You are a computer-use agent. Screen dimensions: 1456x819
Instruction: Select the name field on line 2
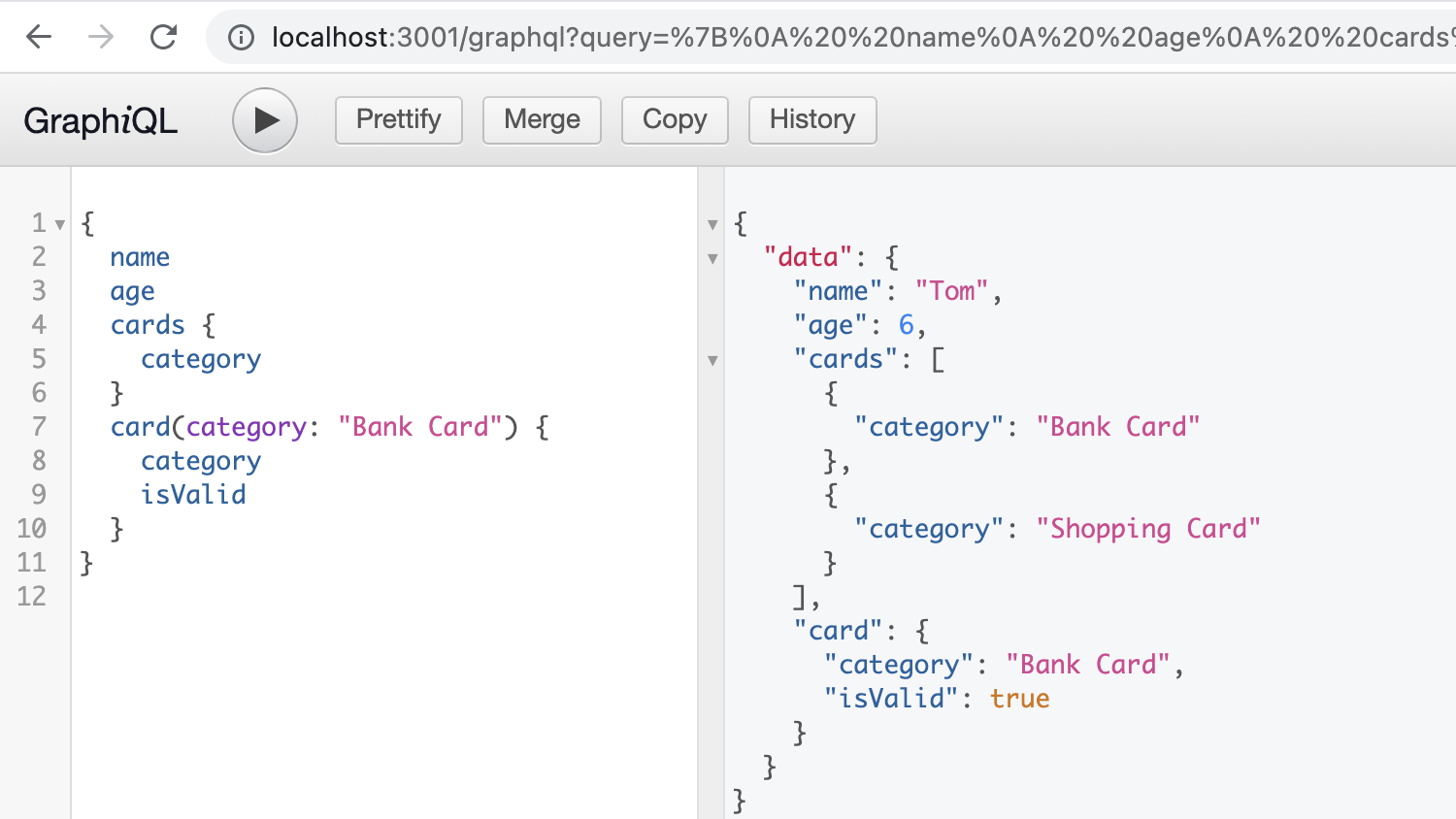[x=139, y=257]
